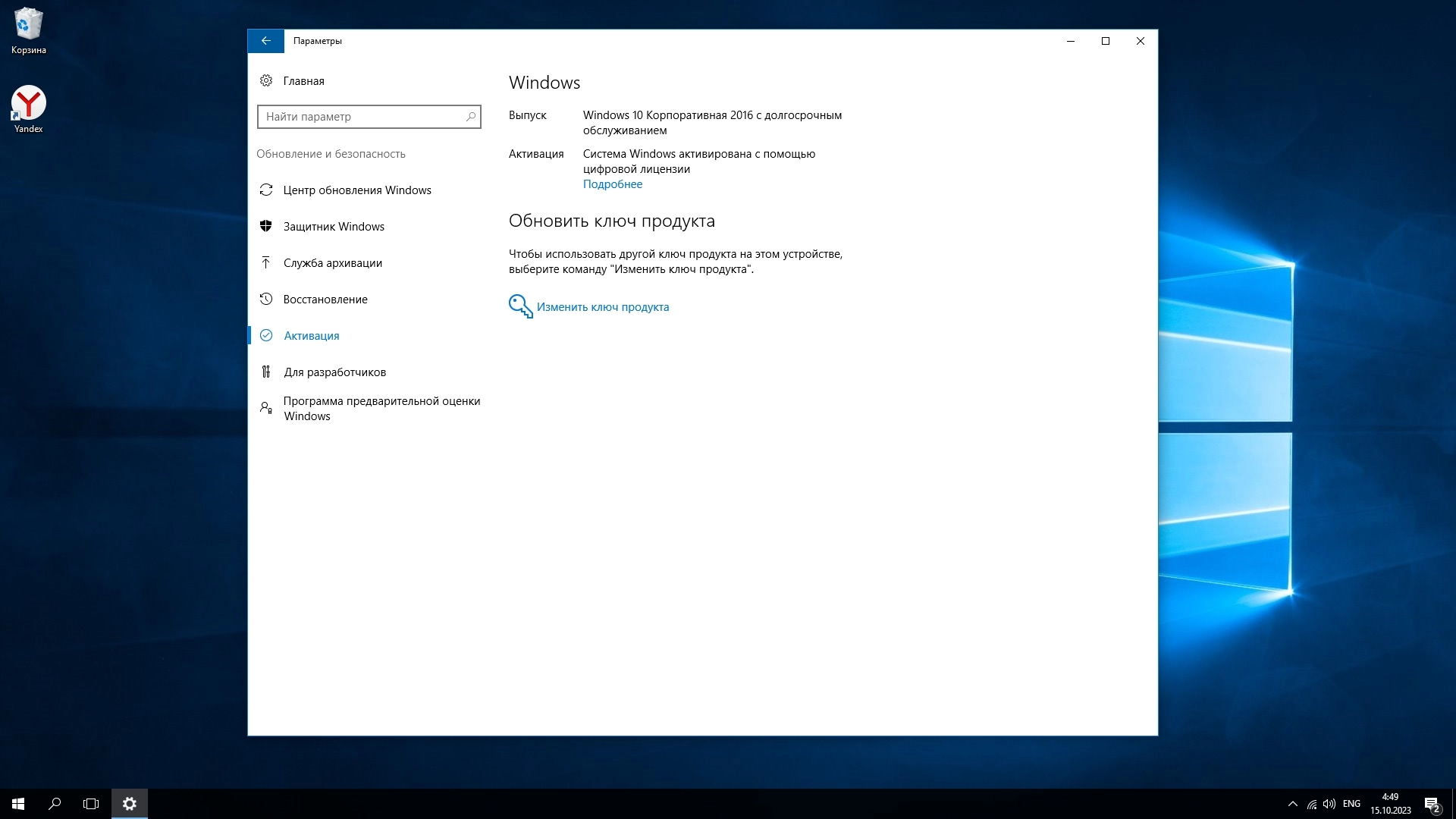
Task: Click the Home gear icon
Action: pos(266,80)
